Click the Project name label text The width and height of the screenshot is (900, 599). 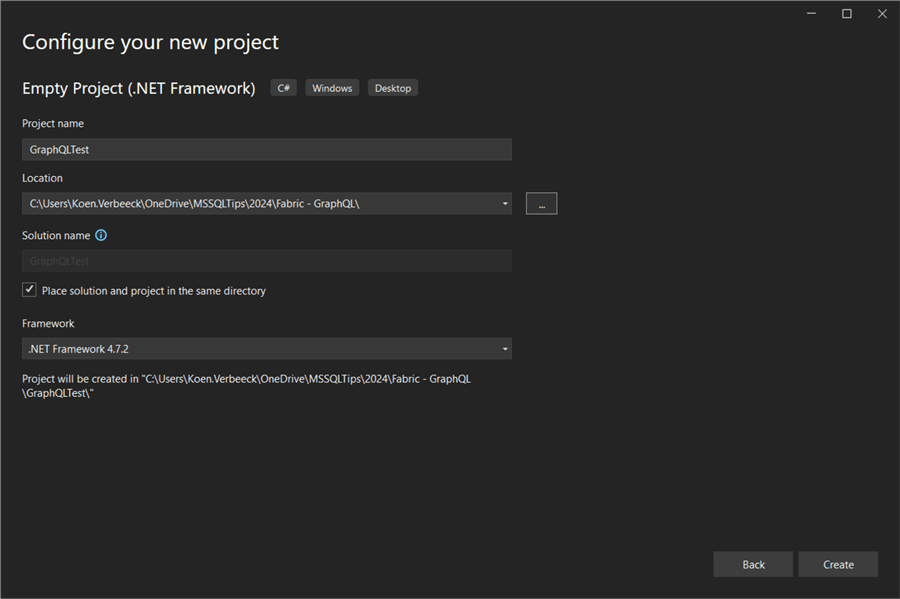[x=53, y=123]
